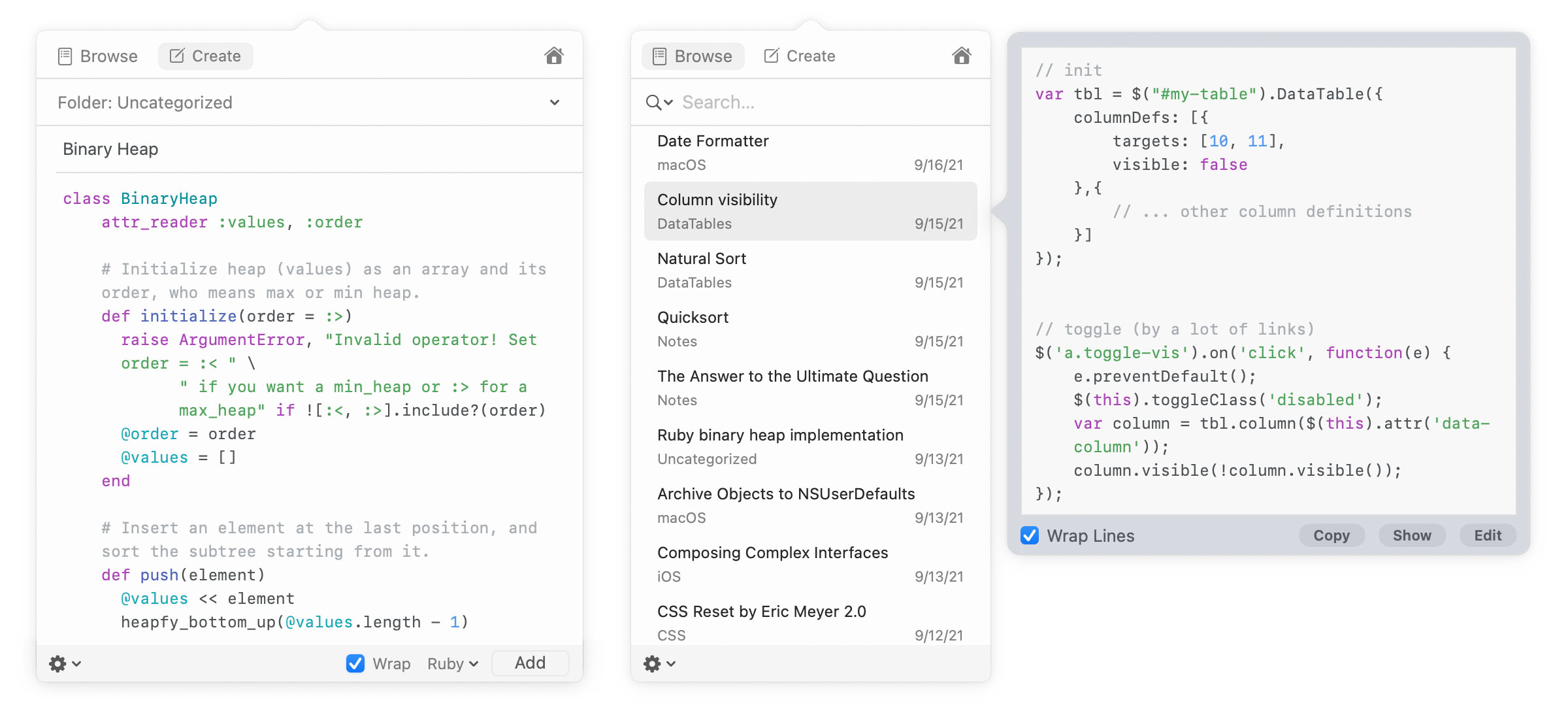Open gear settings menu in left panel
1568x715 pixels.
(x=65, y=664)
